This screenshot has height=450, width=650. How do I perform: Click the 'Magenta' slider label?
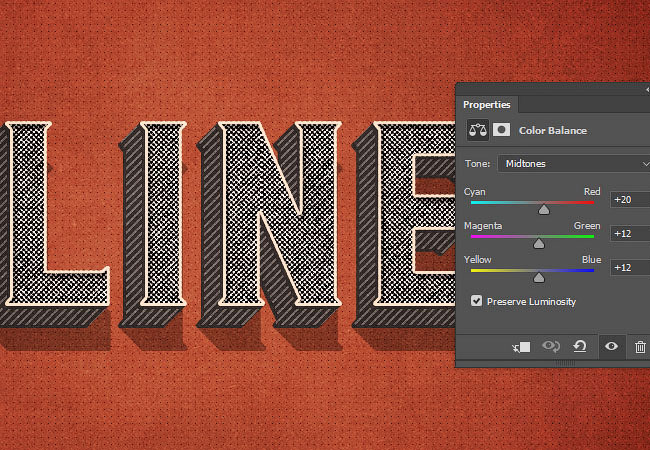click(483, 226)
